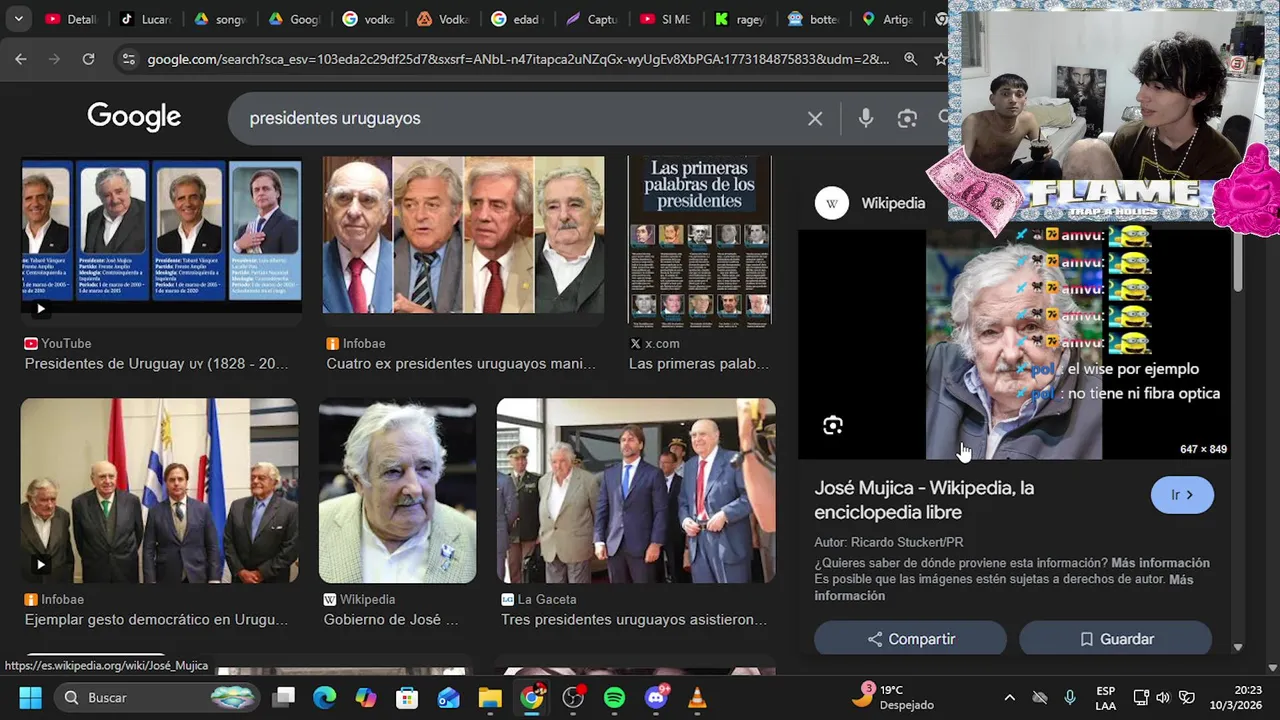Image resolution: width=1280 pixels, height=720 pixels.
Task: Reload the current page
Action: [88, 59]
